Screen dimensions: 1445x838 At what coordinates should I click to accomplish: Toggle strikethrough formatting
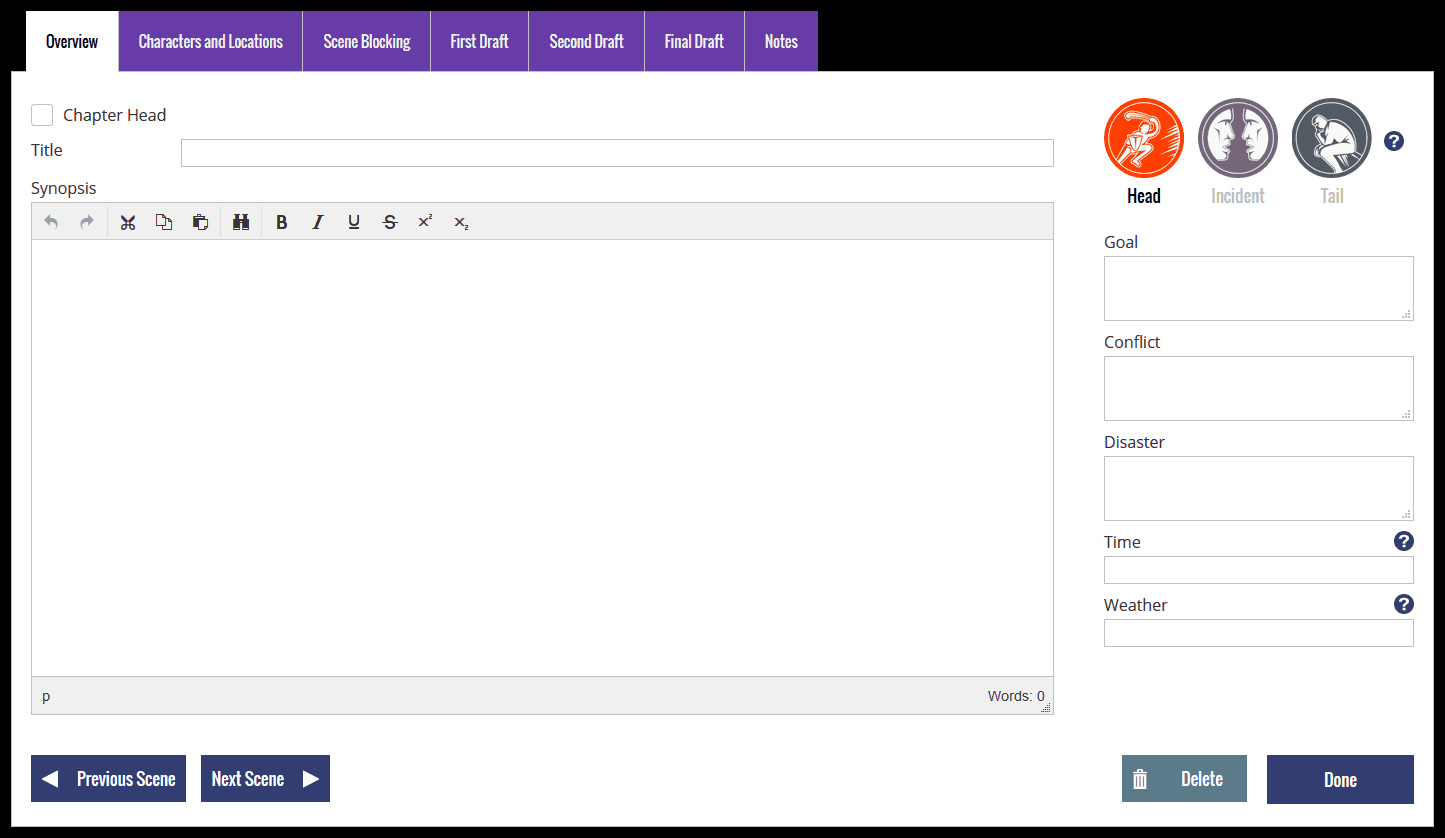390,222
